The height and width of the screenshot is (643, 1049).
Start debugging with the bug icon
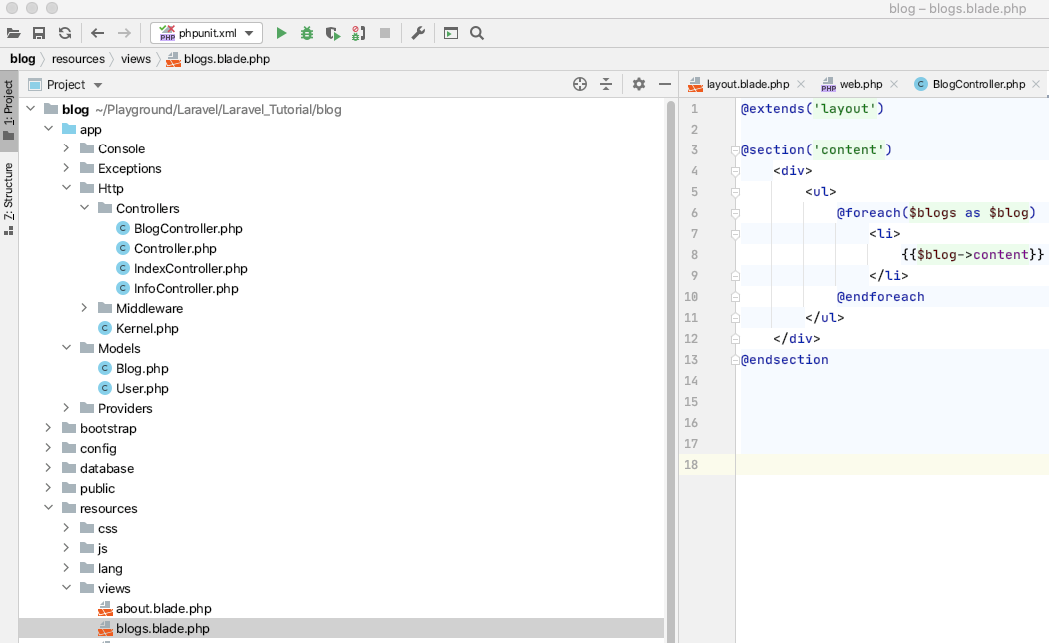(307, 33)
